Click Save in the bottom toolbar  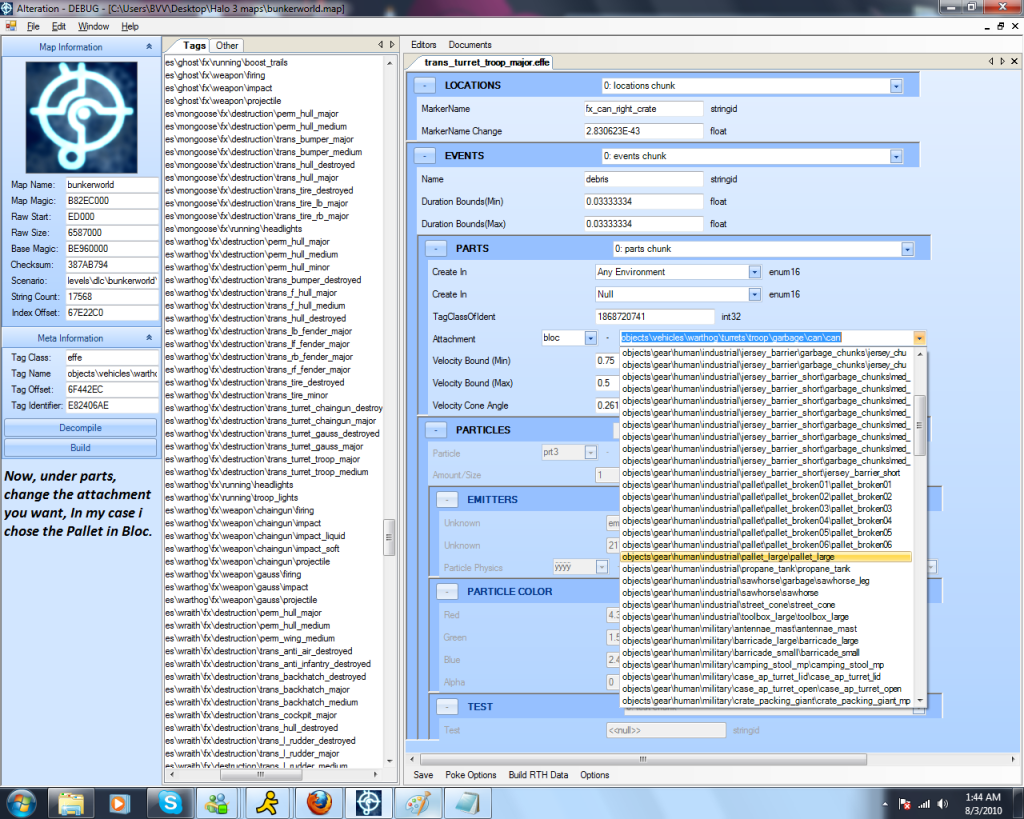423,775
